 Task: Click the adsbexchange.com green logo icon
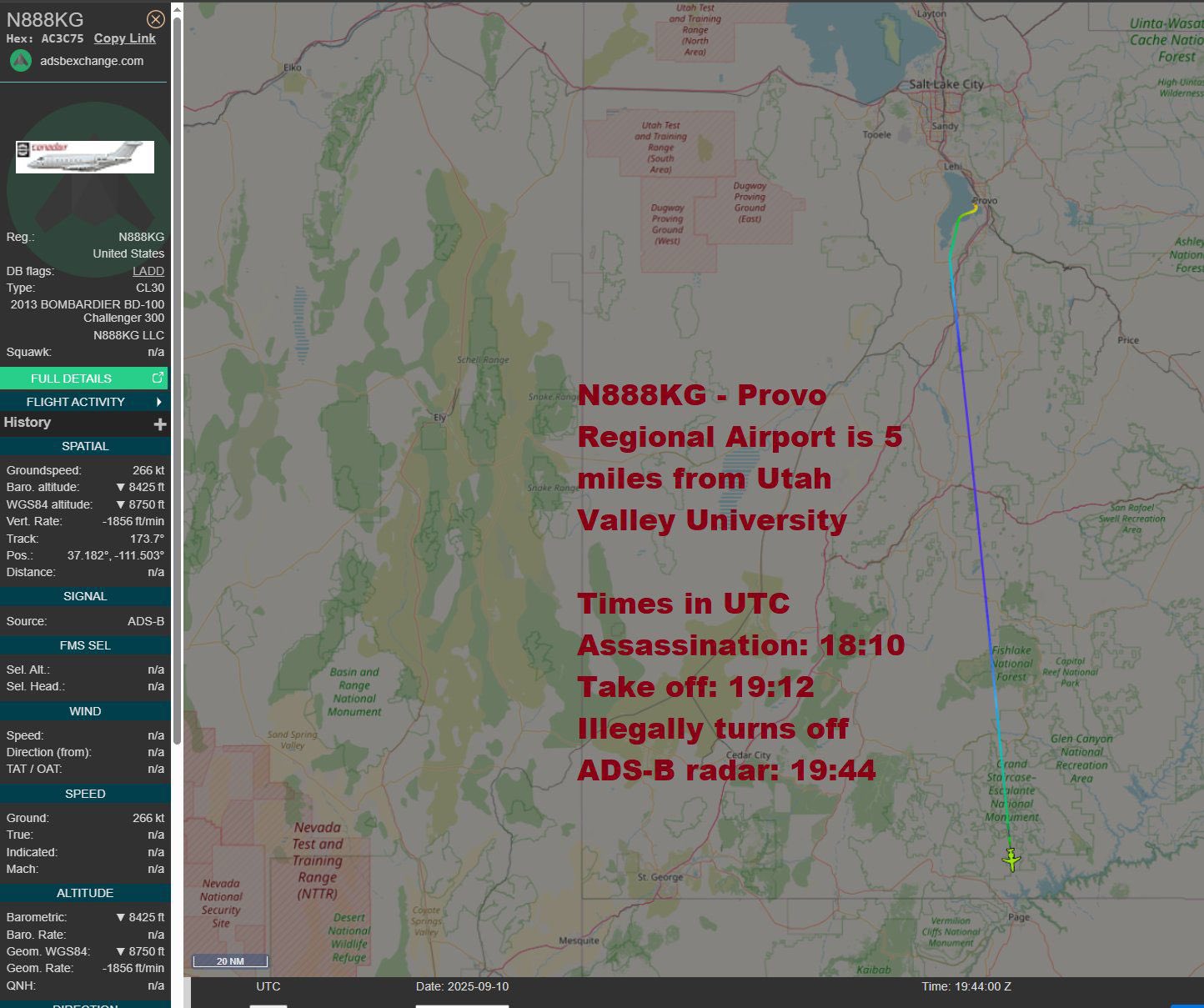coord(21,61)
